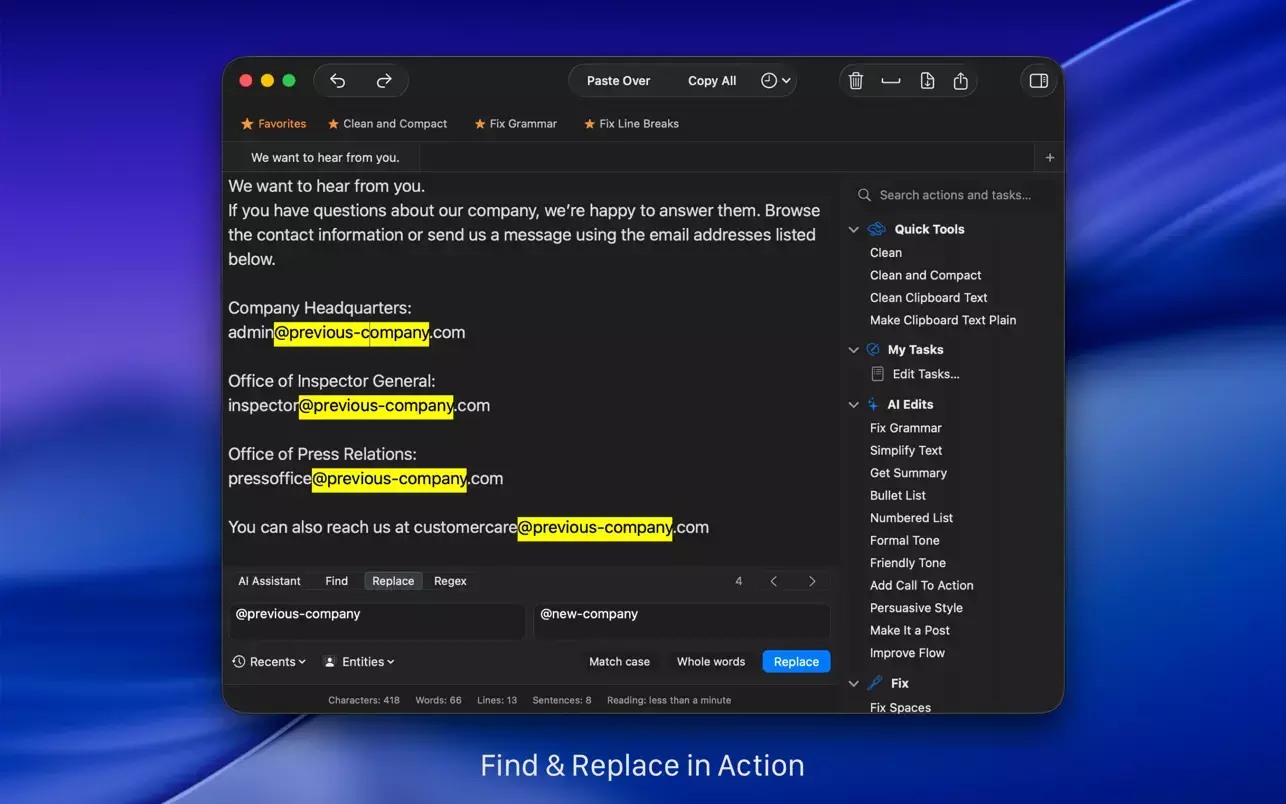1286x804 pixels.
Task: Click the export document icon
Action: (x=927, y=81)
